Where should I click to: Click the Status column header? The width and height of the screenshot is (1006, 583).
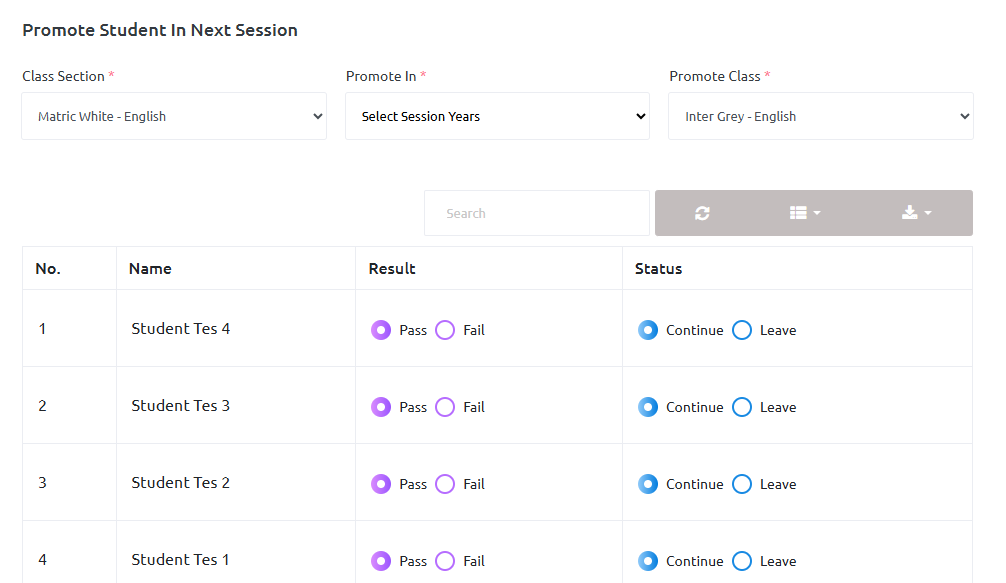(x=658, y=268)
